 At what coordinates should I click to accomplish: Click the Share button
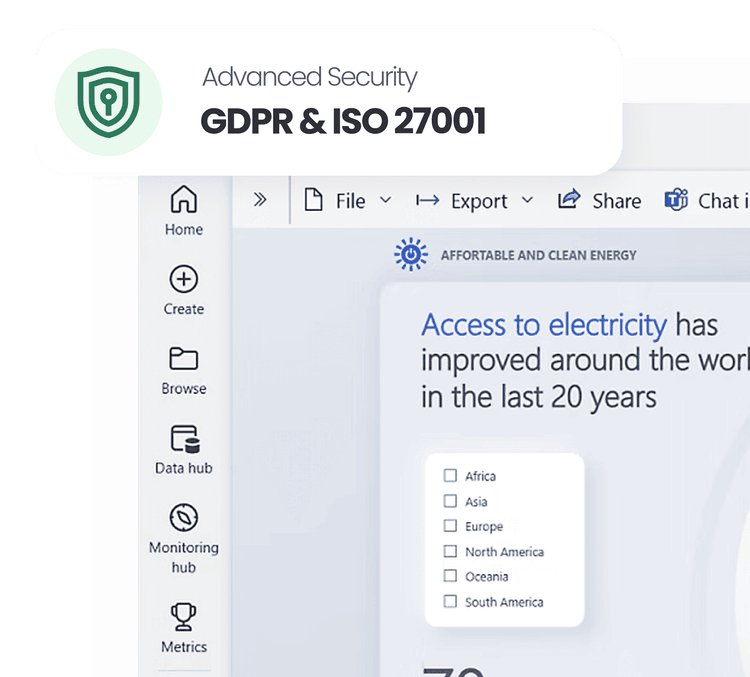tap(599, 201)
